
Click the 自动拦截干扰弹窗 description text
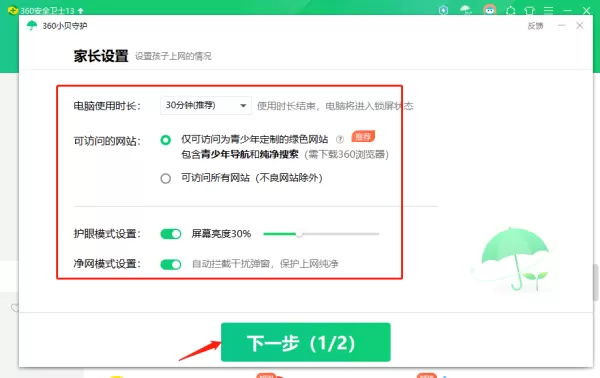click(x=265, y=264)
